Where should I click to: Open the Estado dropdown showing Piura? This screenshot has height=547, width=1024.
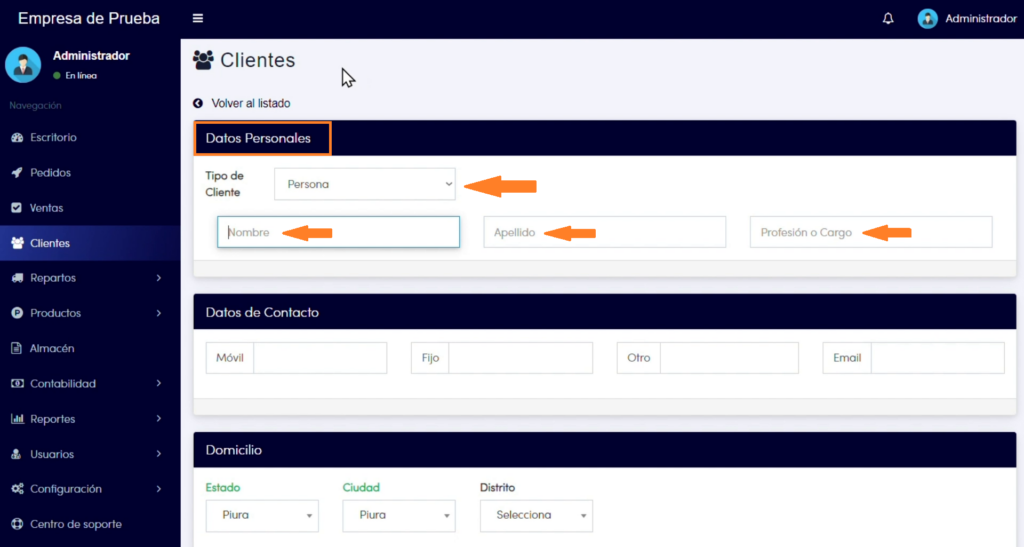tap(262, 516)
